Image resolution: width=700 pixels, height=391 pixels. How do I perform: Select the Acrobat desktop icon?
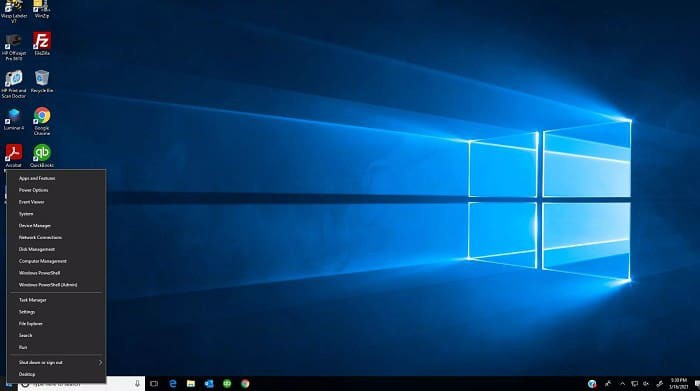point(13,156)
